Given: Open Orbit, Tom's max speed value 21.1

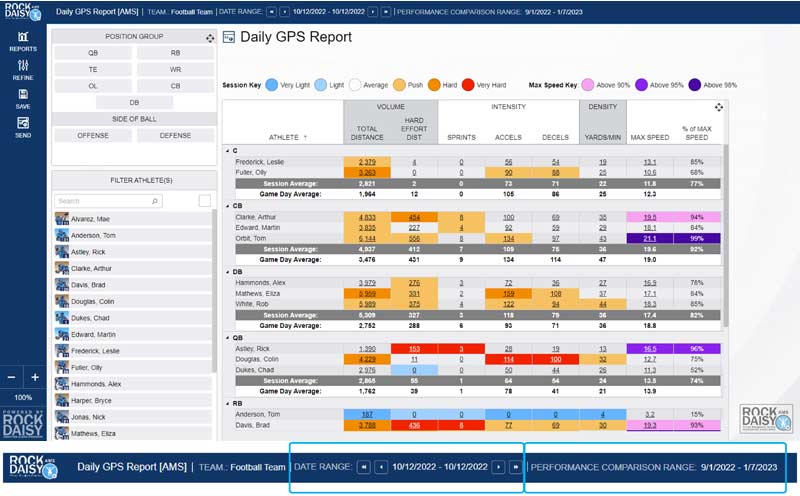Looking at the screenshot, I should coord(649,238).
